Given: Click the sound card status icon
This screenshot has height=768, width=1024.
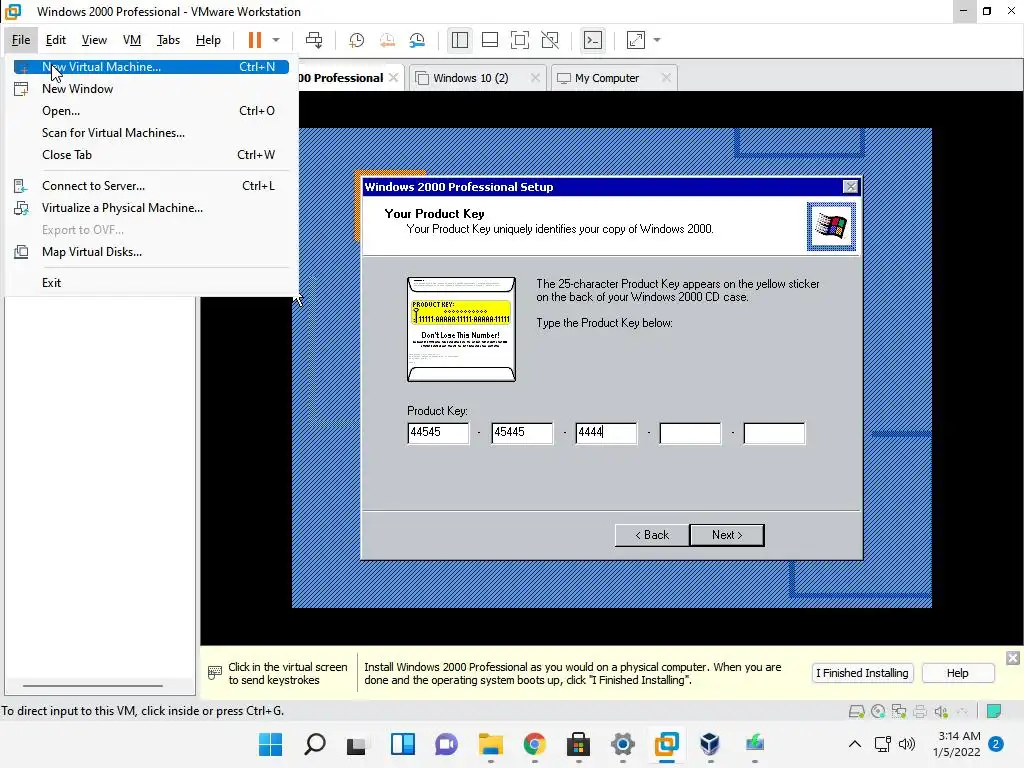Looking at the screenshot, I should 941,711.
